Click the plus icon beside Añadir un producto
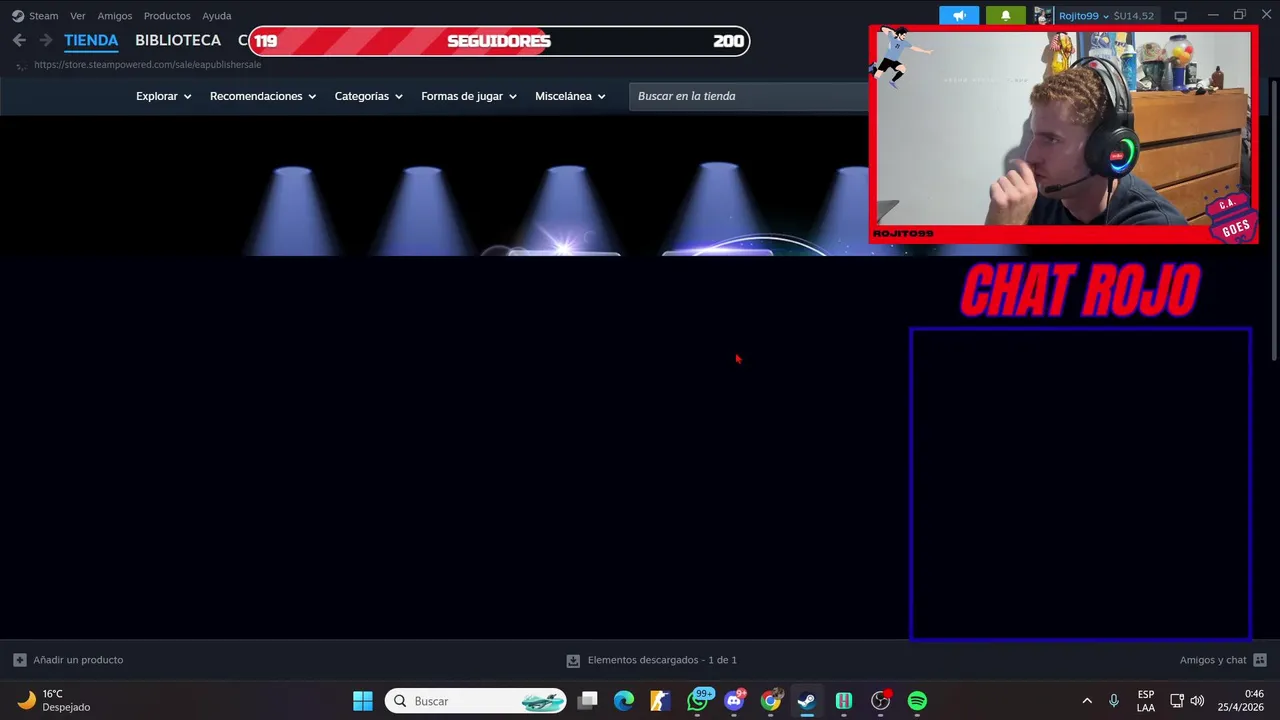This screenshot has height=720, width=1280. [19, 660]
